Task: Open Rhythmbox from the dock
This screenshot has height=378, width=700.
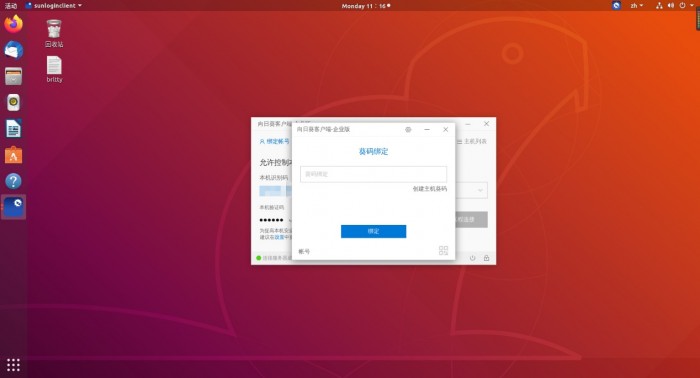Action: [13, 103]
